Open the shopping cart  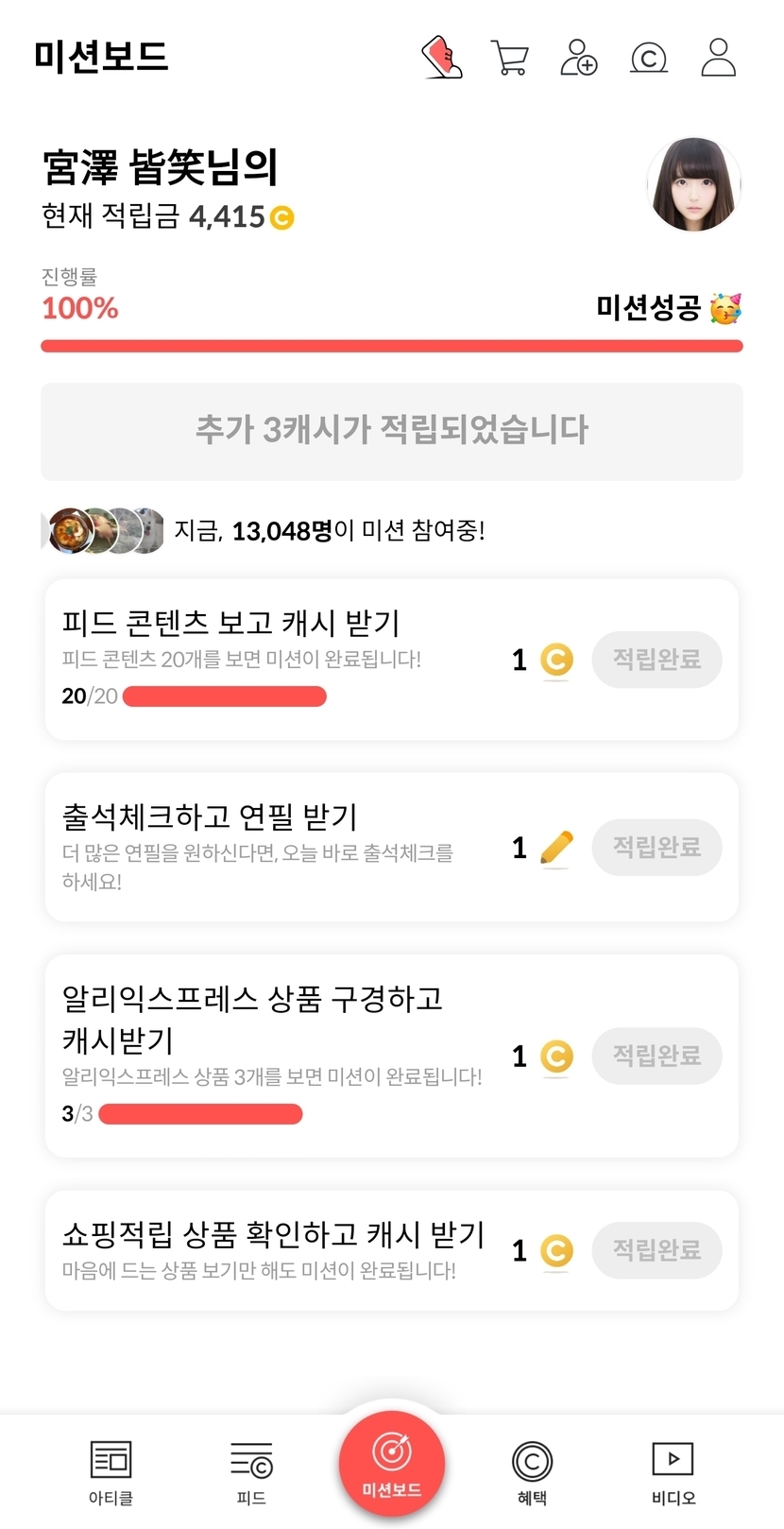[510, 58]
